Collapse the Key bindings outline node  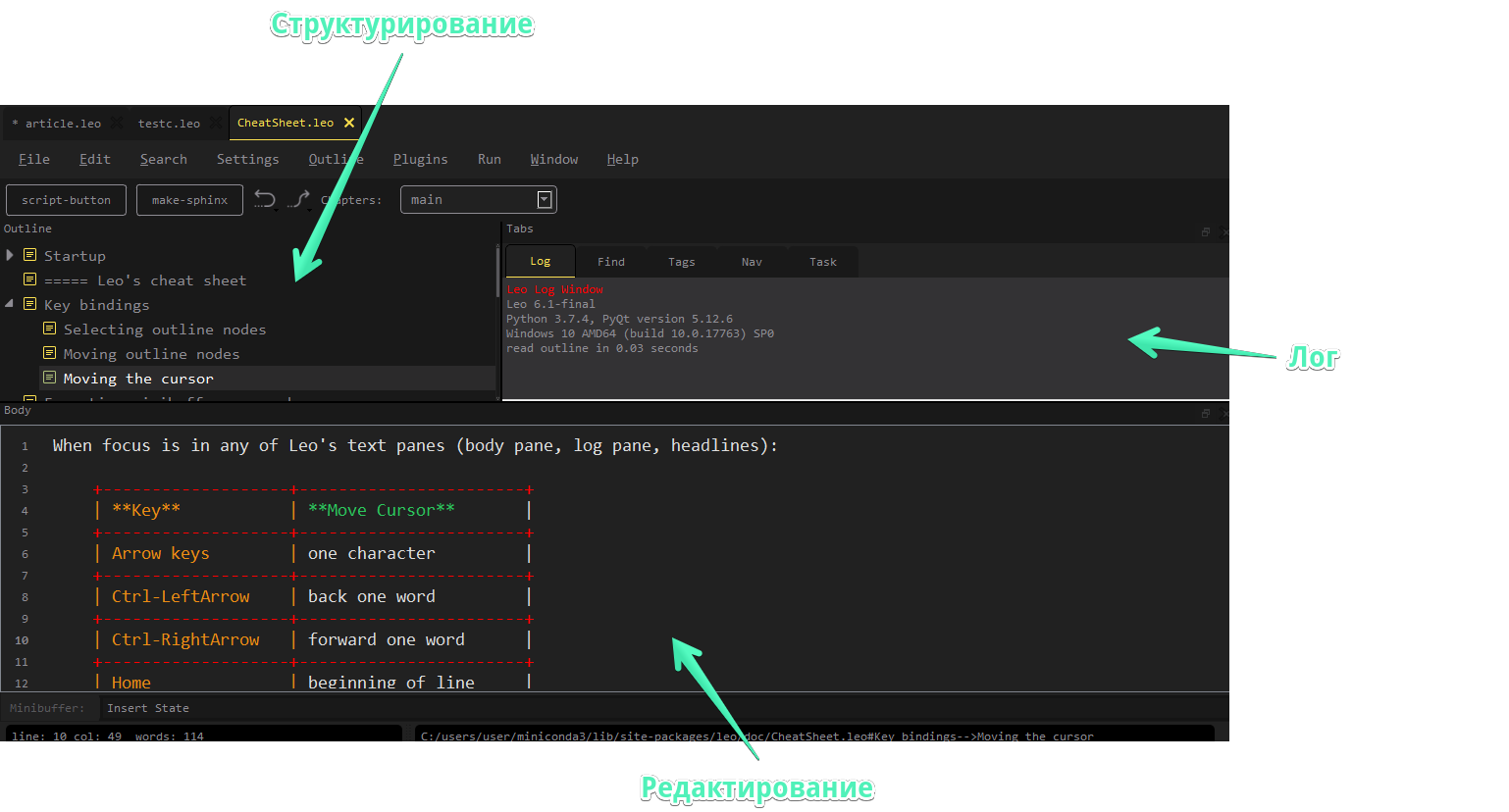click(x=10, y=304)
